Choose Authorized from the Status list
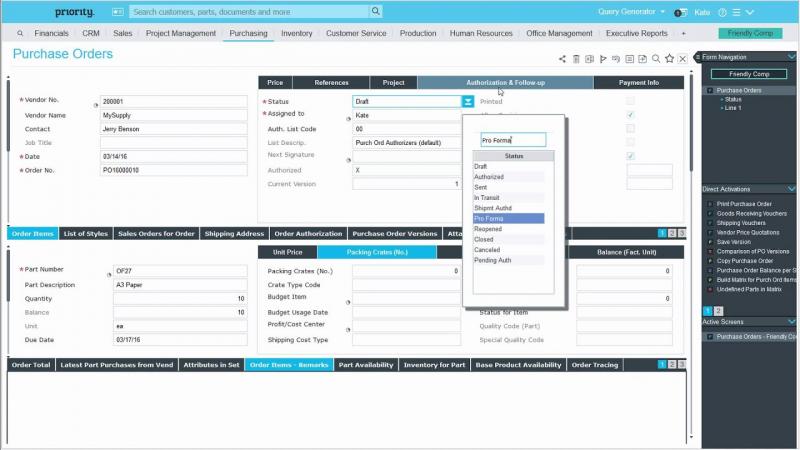 click(509, 177)
